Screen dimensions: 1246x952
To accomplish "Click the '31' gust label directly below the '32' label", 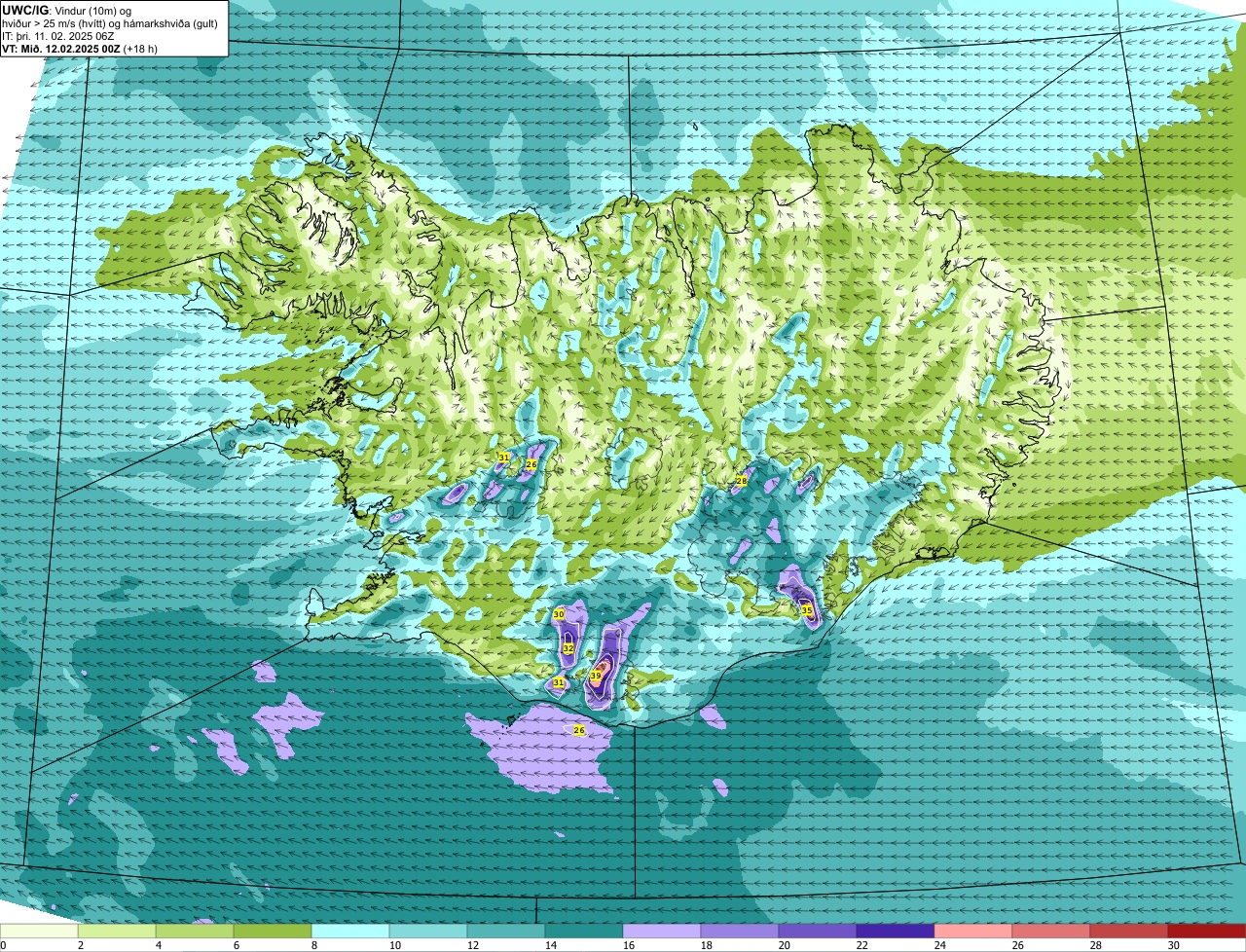I will pos(559,683).
